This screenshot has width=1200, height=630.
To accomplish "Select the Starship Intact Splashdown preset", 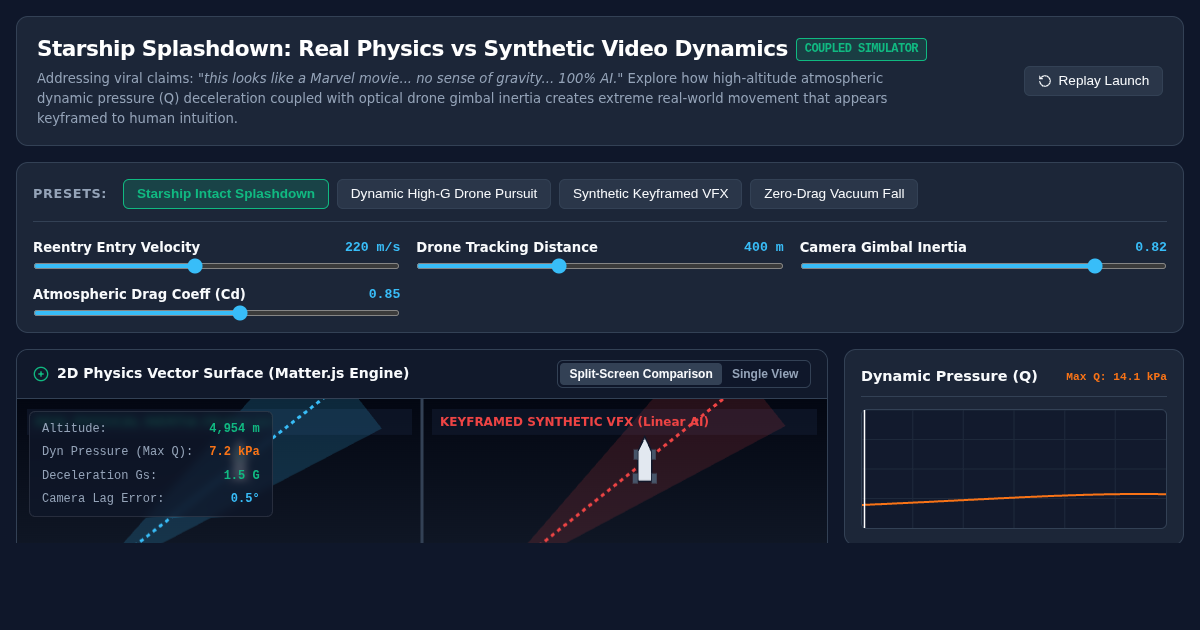I will coord(226,194).
